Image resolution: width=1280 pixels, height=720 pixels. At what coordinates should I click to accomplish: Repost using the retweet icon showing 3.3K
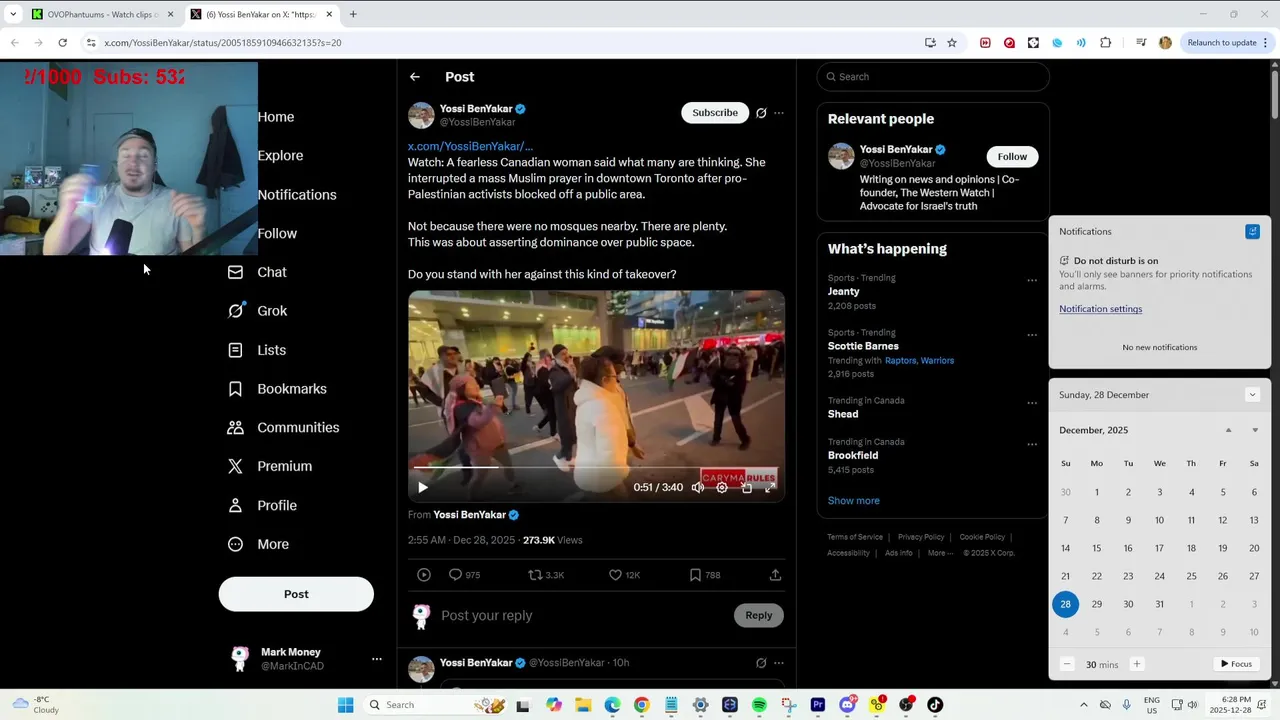tap(546, 575)
